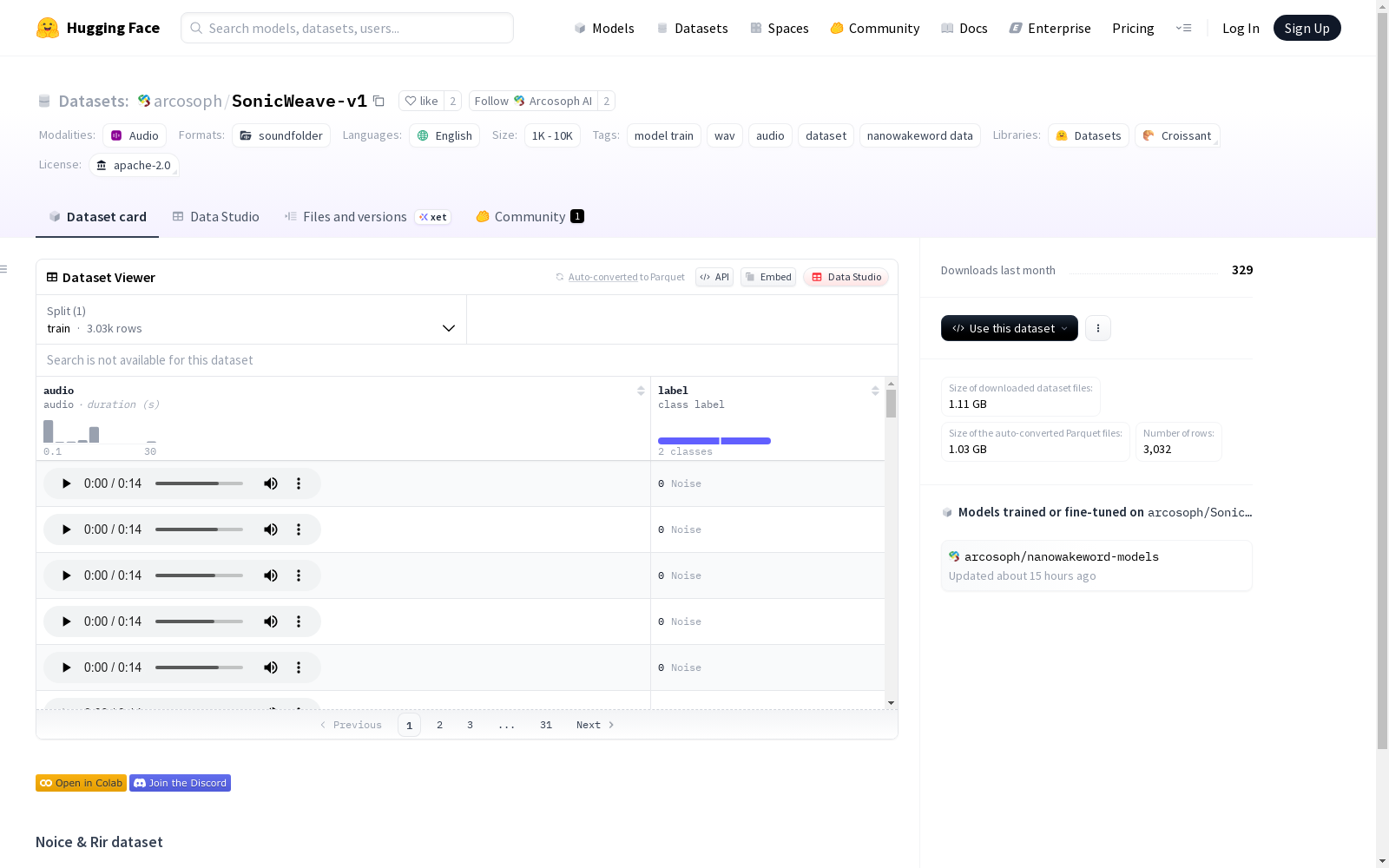Go to Models in the top navigation

coord(604,28)
